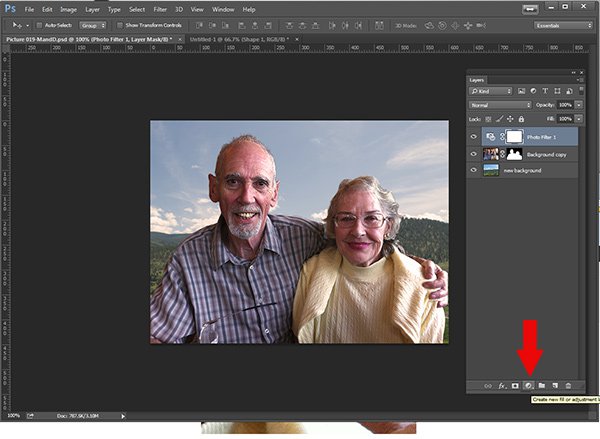Toggle visibility of Background copy layer

tap(474, 154)
